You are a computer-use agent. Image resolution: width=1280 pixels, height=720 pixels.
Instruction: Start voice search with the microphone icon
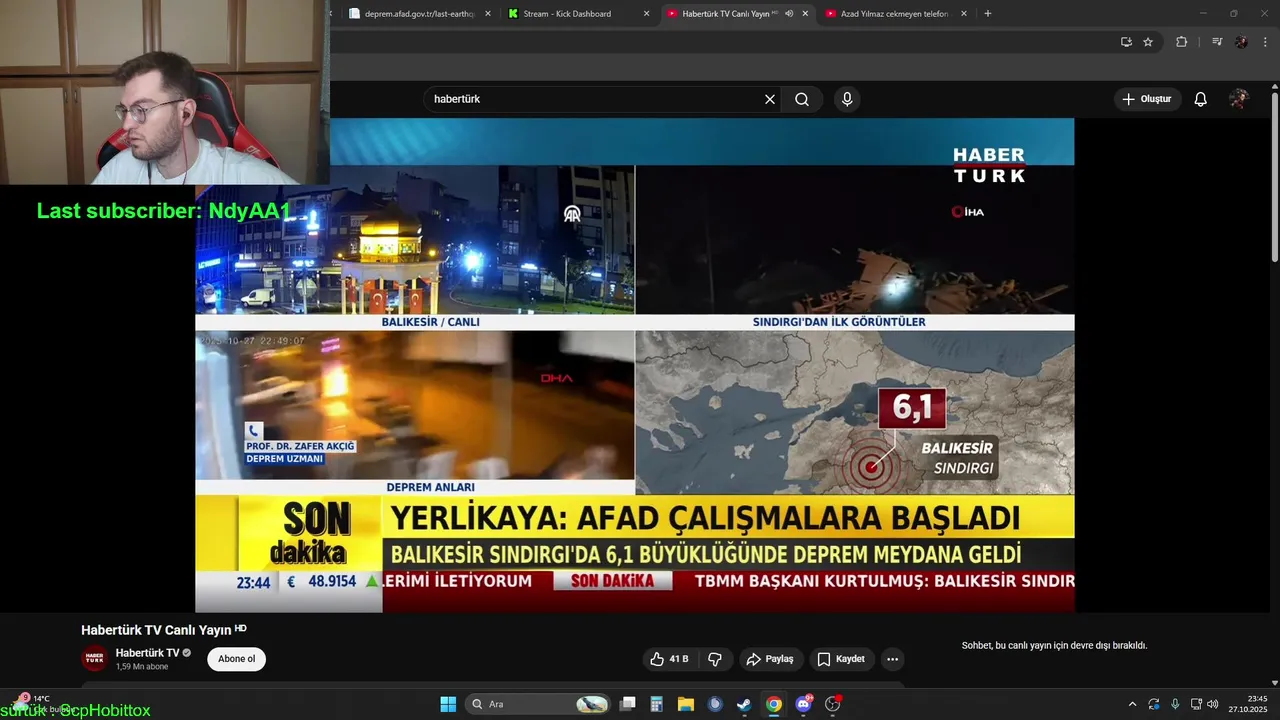coord(847,99)
